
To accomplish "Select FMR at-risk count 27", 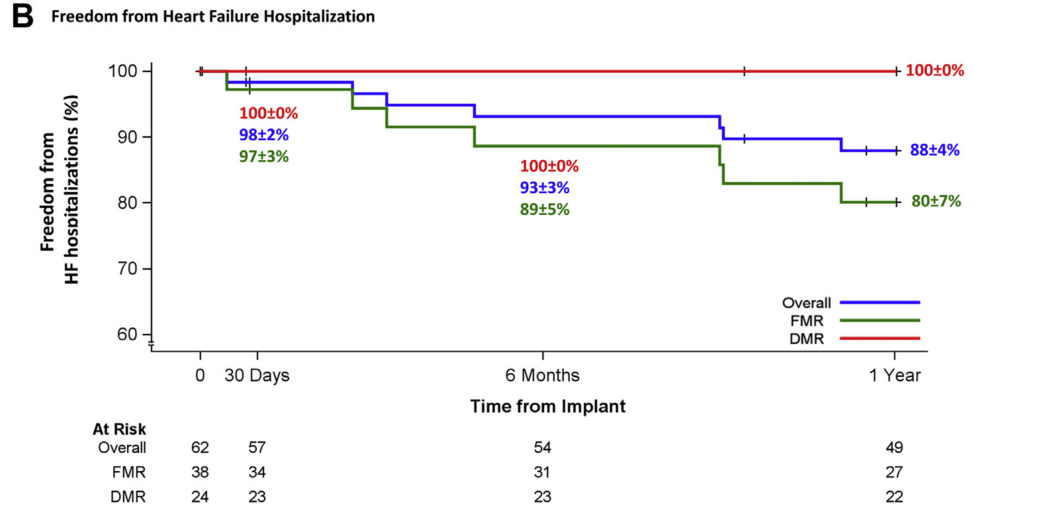I will point(893,472).
